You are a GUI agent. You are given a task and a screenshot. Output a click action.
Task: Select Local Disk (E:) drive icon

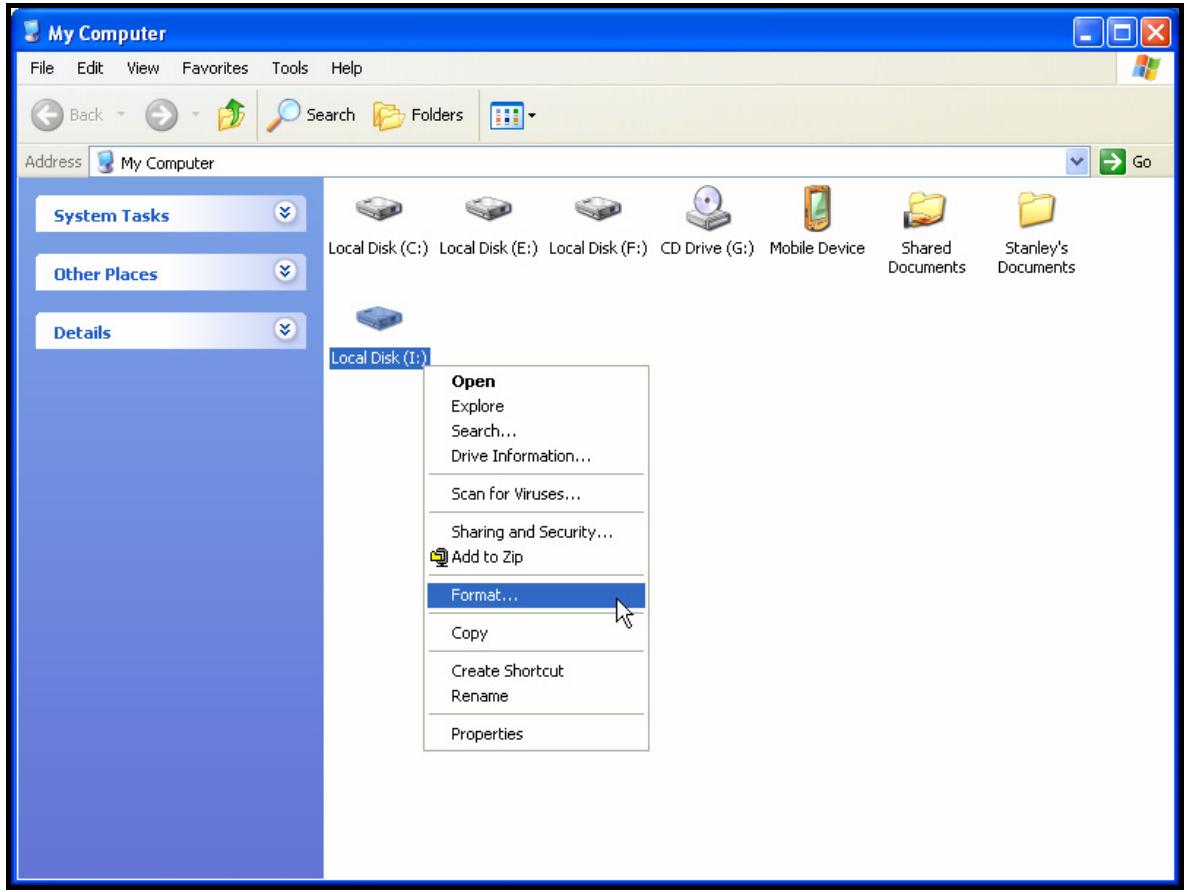(x=488, y=208)
